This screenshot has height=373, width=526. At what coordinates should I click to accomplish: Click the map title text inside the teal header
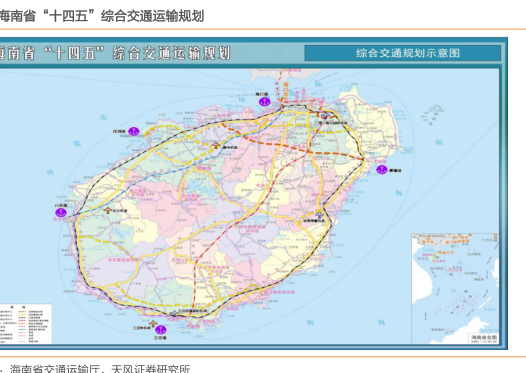pos(114,53)
